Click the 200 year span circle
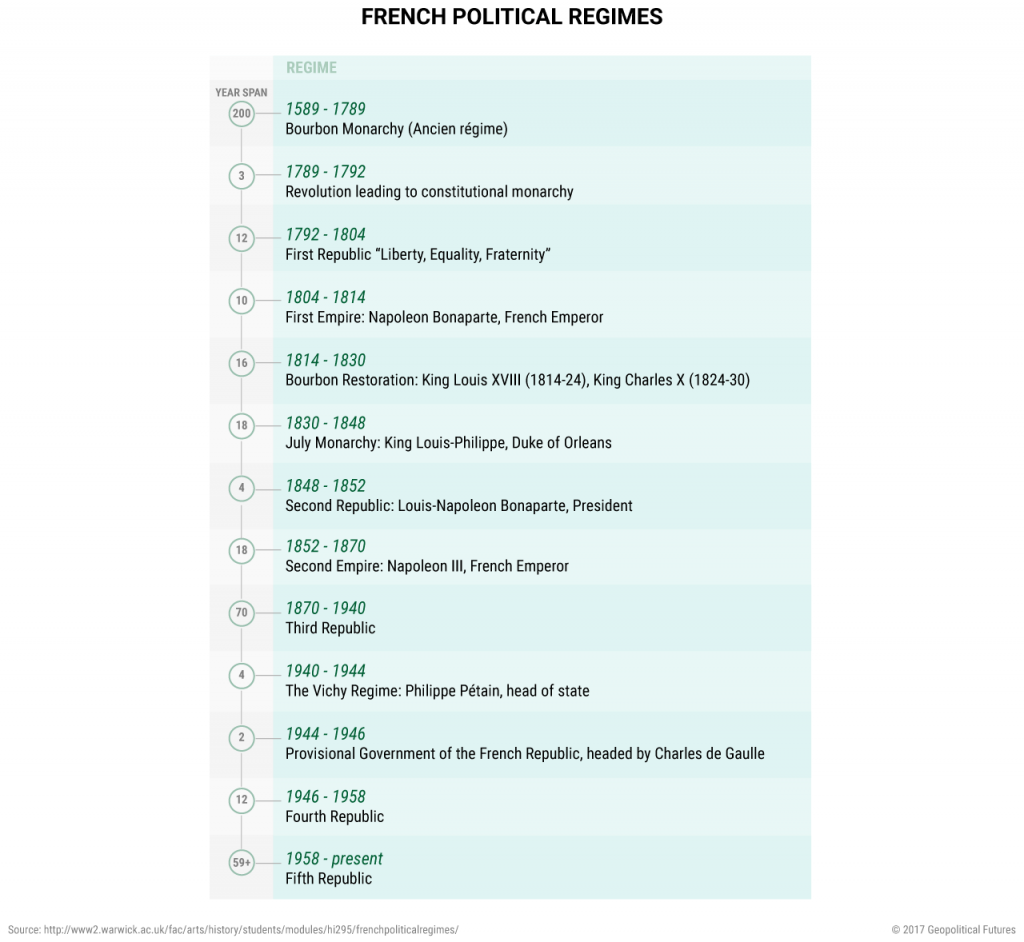Image resolution: width=1024 pixels, height=942 pixels. tap(241, 114)
